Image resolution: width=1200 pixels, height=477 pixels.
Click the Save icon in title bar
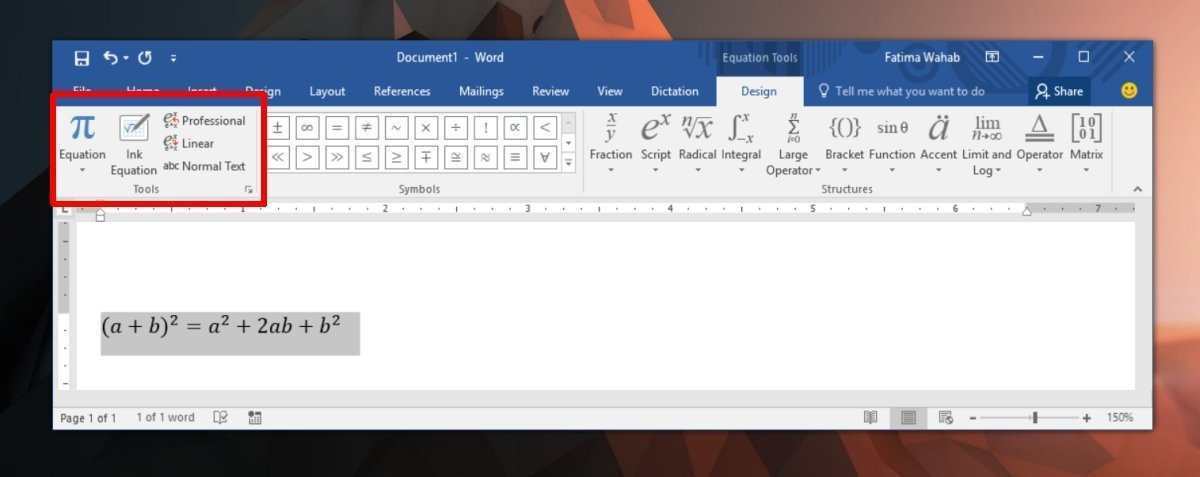tap(81, 57)
